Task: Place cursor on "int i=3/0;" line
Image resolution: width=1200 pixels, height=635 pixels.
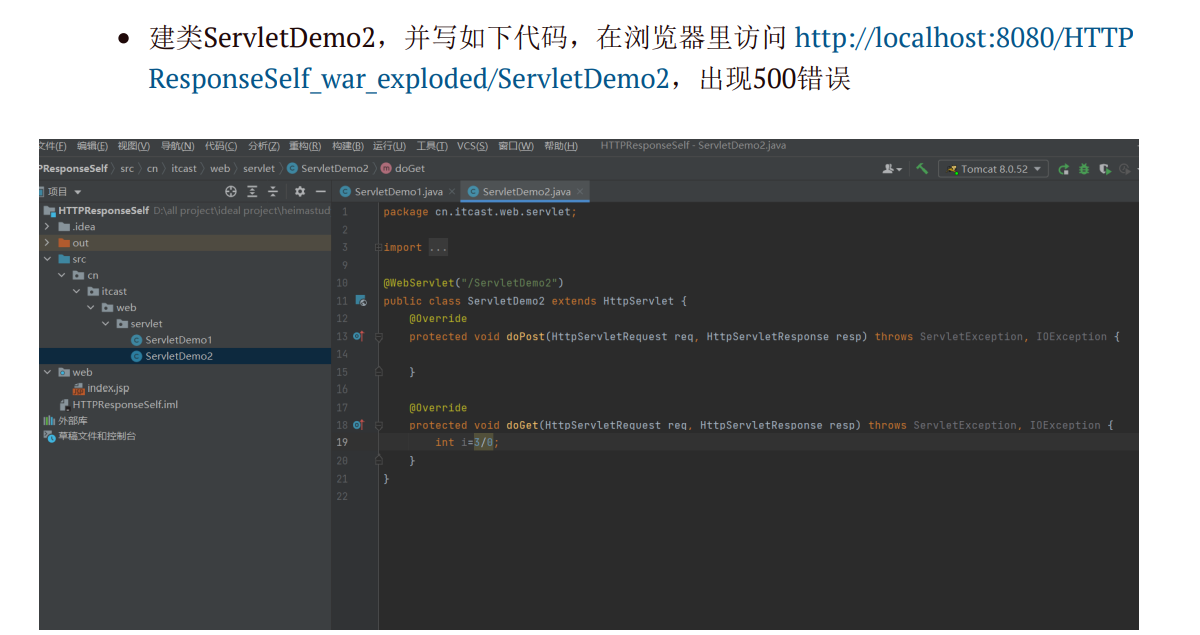Action: pos(466,443)
